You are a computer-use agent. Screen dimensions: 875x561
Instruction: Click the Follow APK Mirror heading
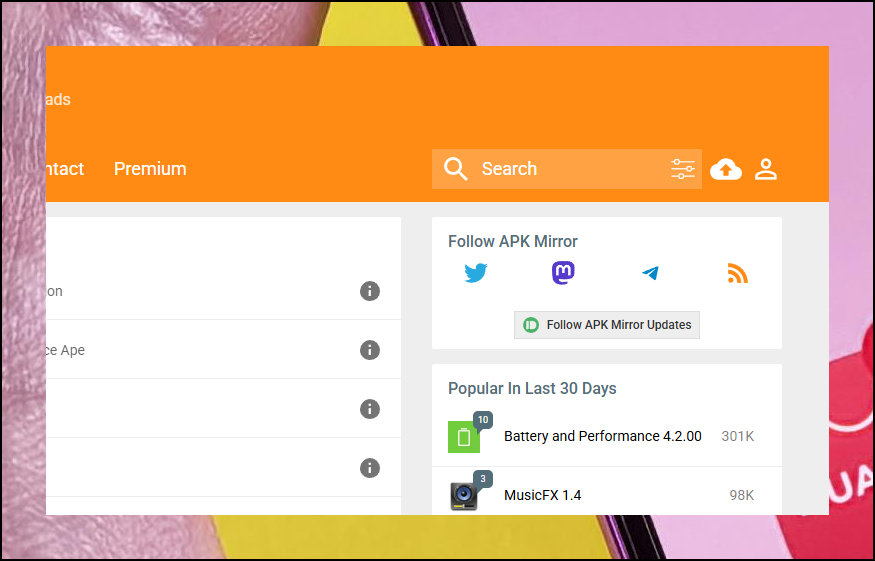coord(513,242)
